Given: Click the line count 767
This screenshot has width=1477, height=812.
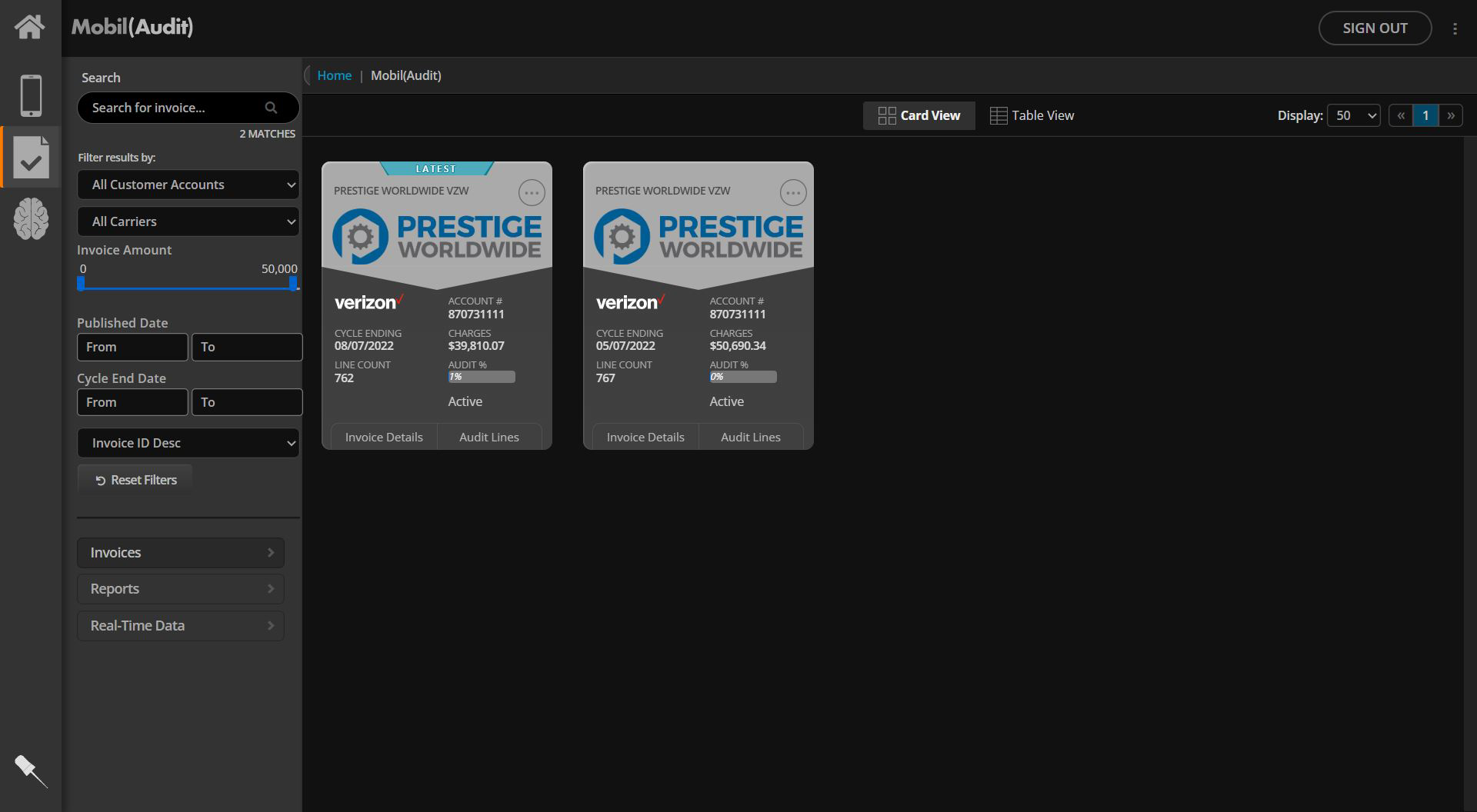Looking at the screenshot, I should (x=605, y=378).
